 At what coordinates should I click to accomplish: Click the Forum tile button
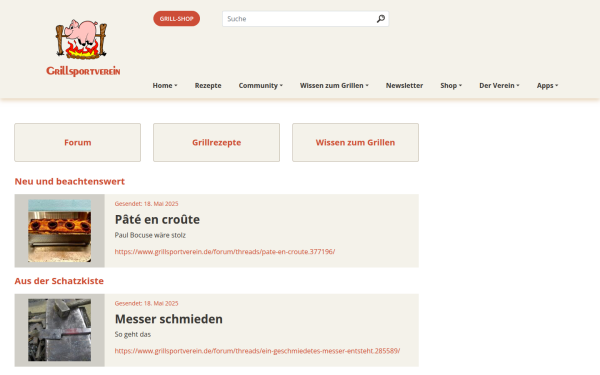[x=78, y=142]
